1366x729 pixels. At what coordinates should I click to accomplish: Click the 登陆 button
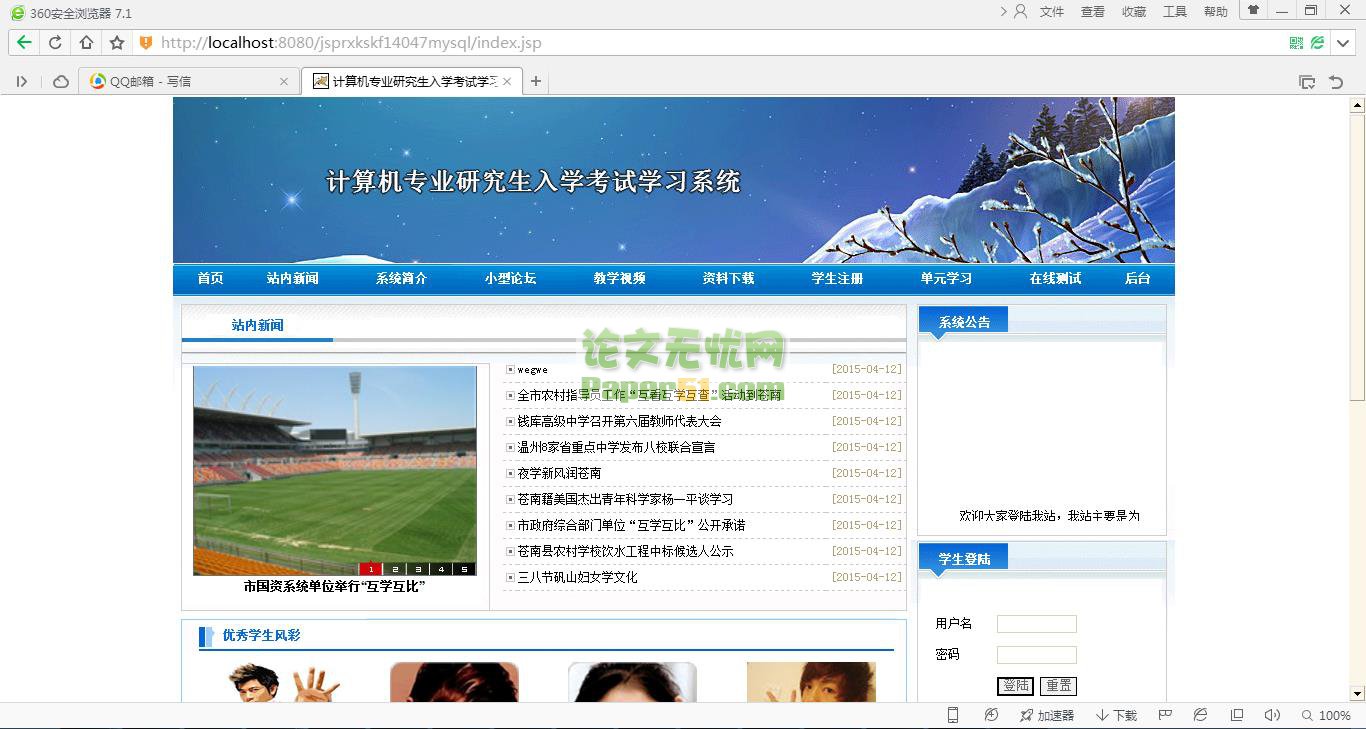(x=1016, y=686)
